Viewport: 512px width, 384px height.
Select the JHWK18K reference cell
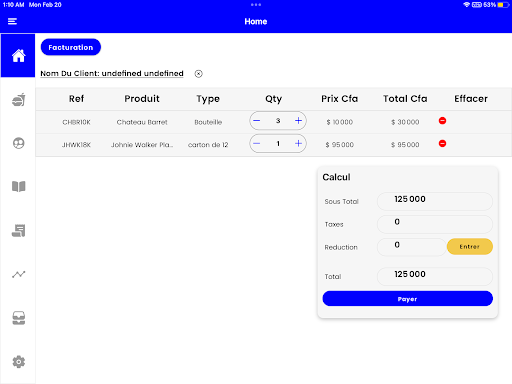click(76, 145)
